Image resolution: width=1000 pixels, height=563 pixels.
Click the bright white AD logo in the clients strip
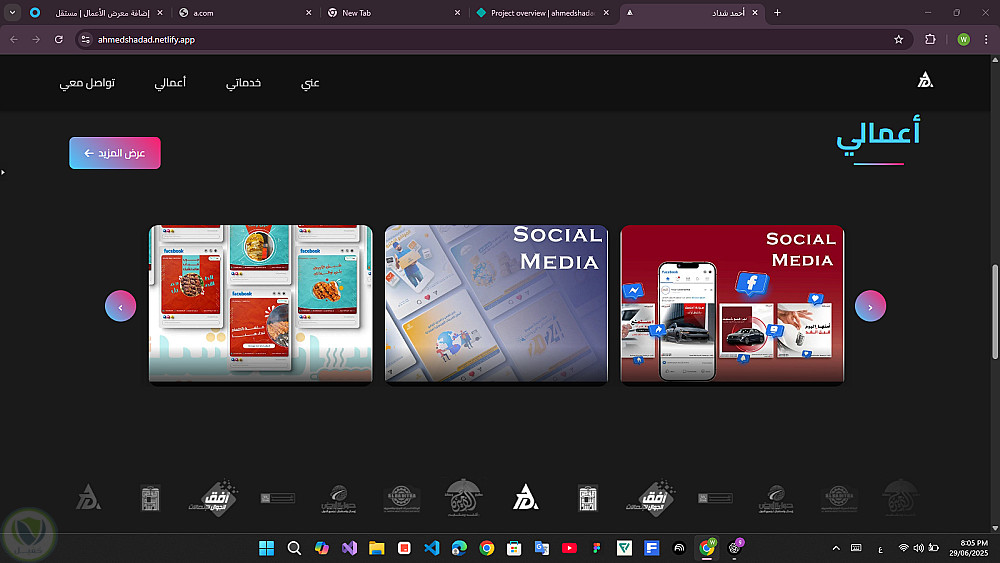(x=526, y=497)
